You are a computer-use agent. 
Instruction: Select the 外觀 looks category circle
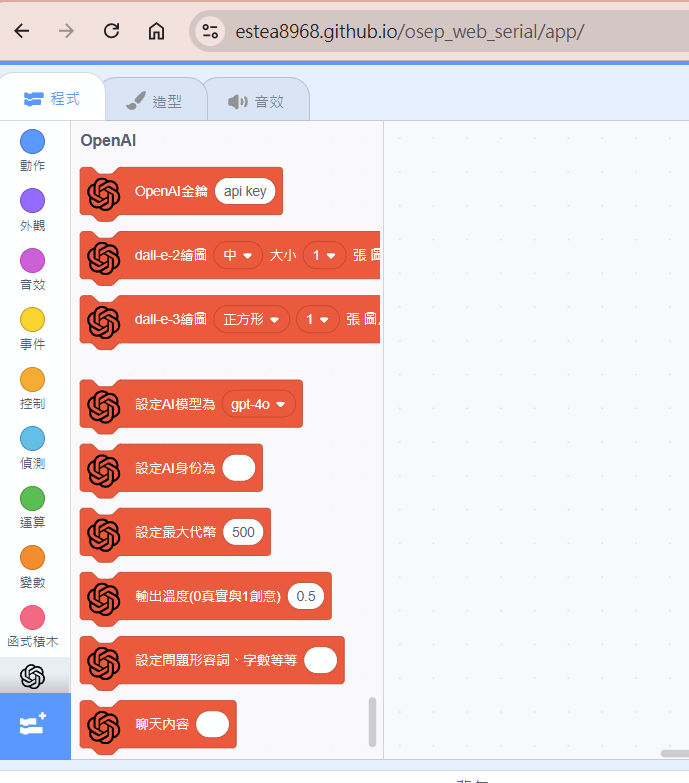click(x=32, y=201)
